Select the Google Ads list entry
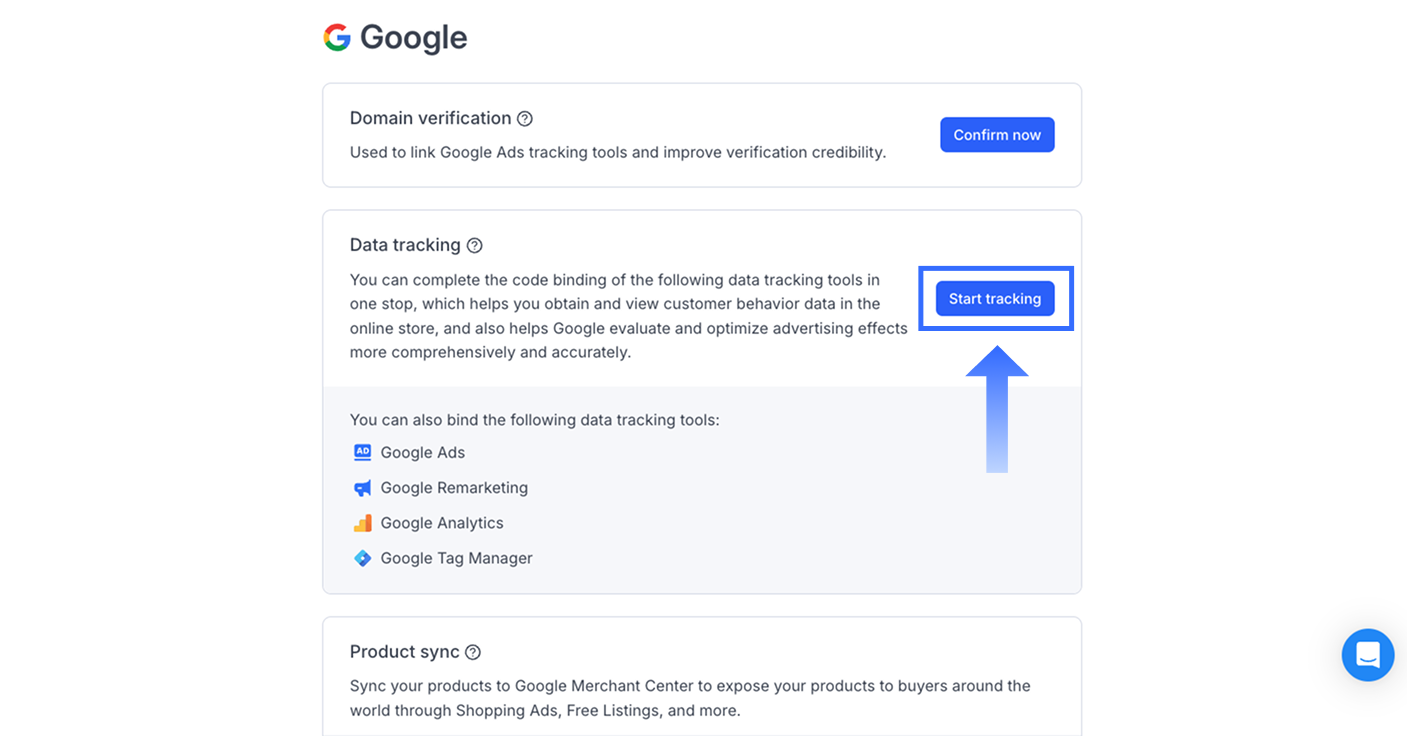Screen dimensions: 1407x737 click(423, 453)
